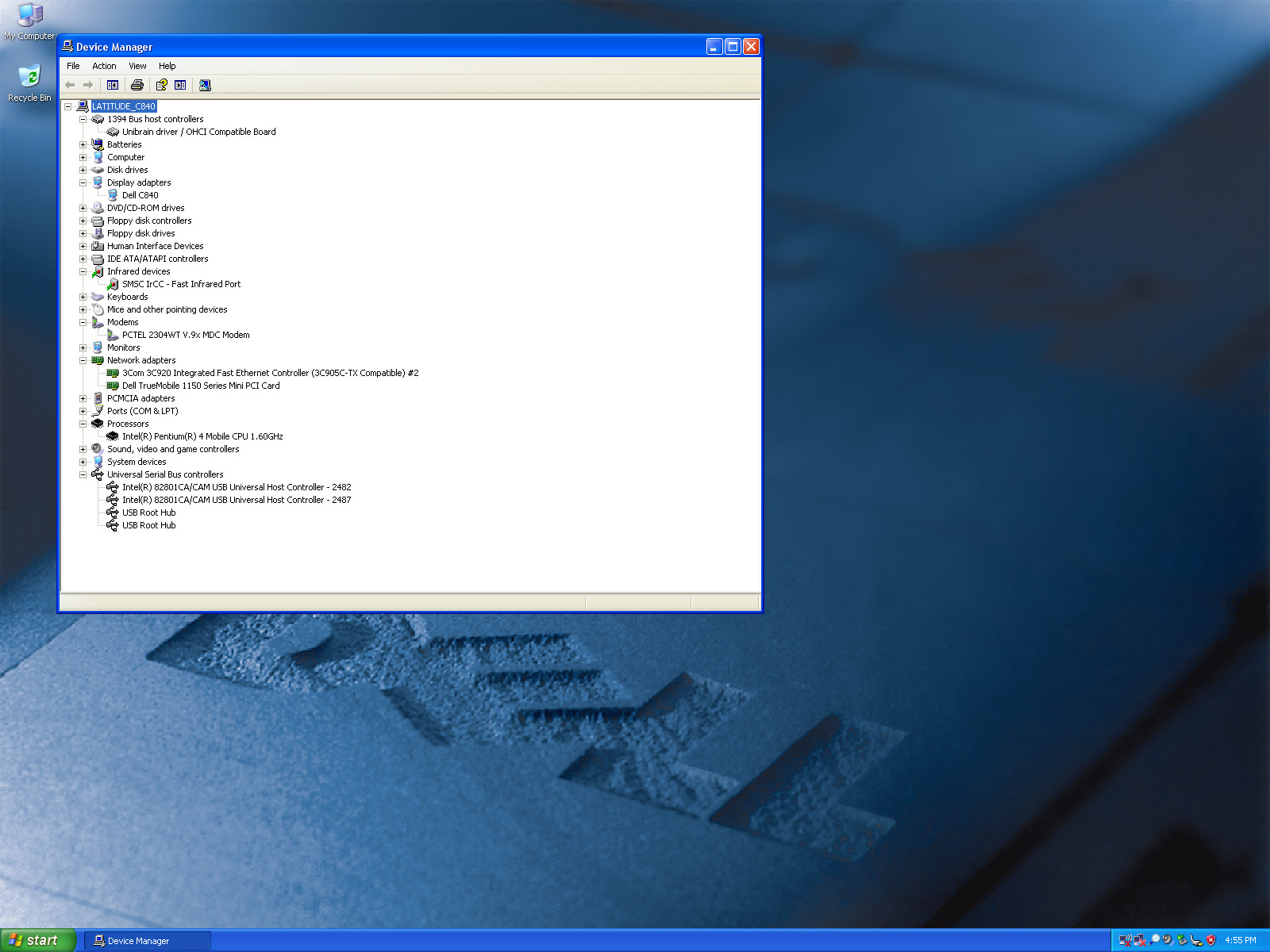Viewport: 1270px width, 952px height.
Task: Click the Properties help toolbar icon
Action: point(161,85)
